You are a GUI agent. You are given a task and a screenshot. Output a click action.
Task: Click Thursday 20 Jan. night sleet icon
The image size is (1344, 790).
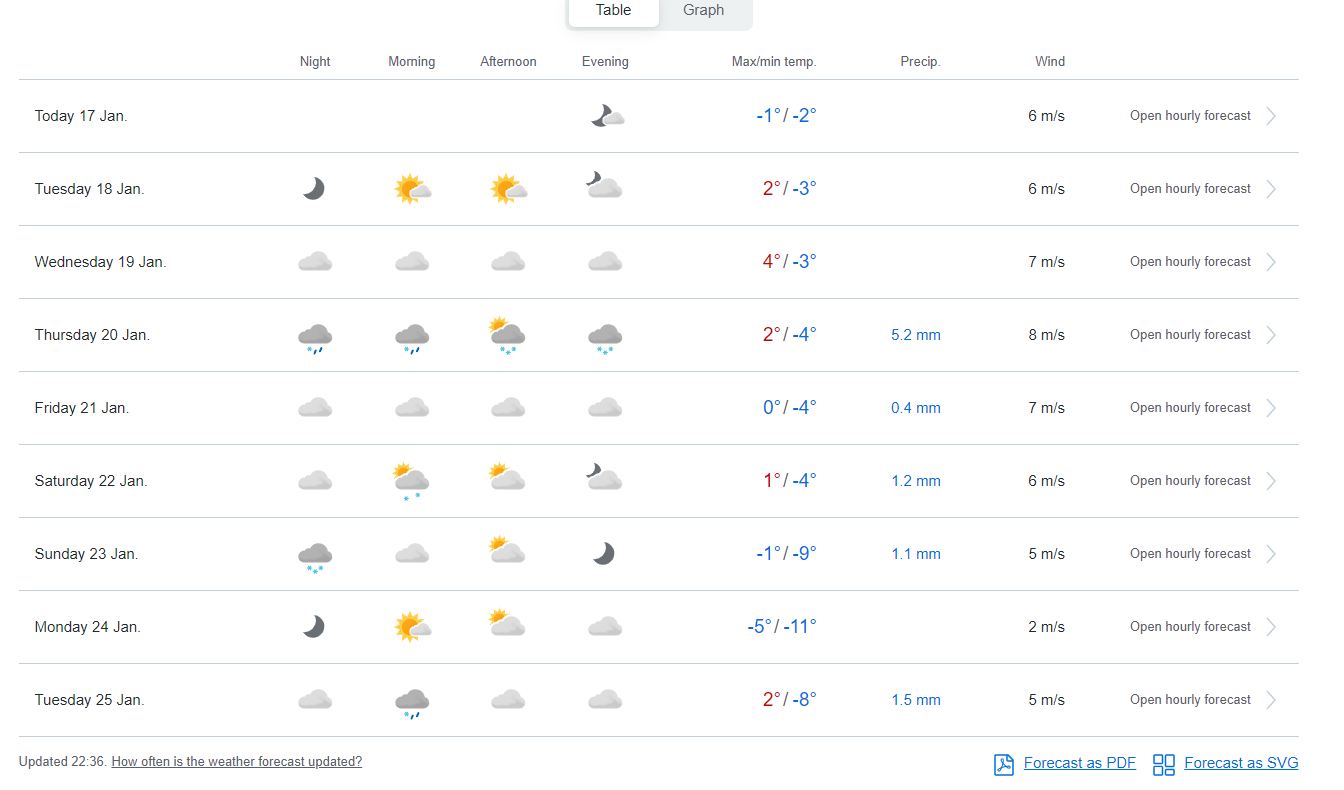click(x=314, y=337)
